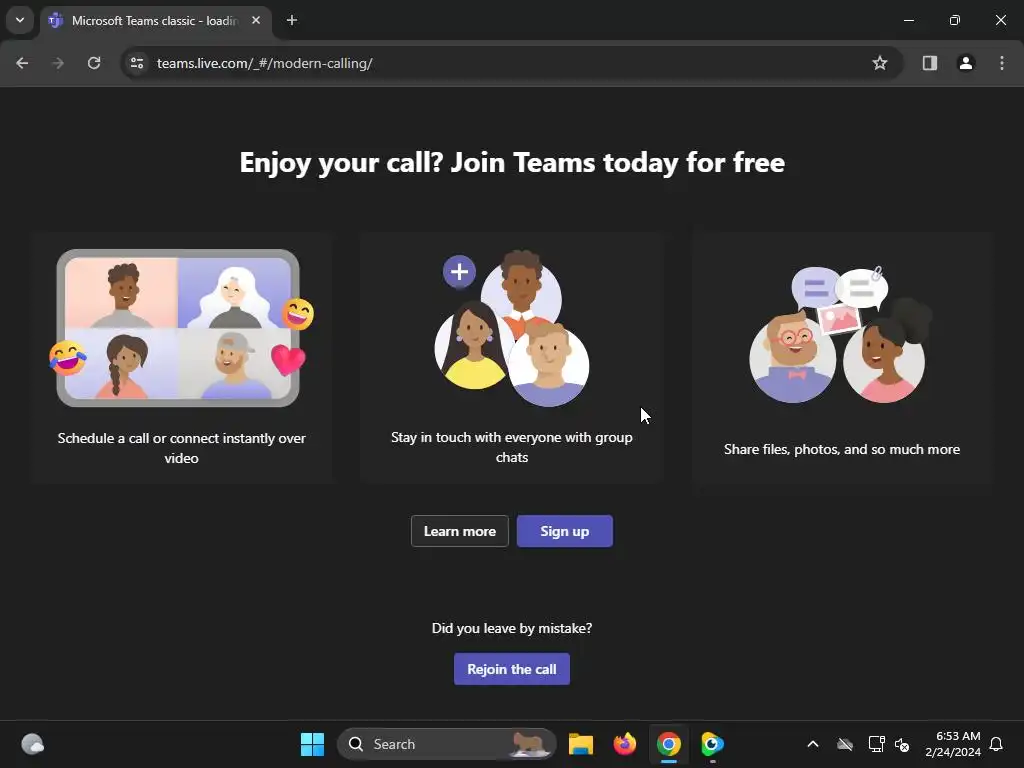Click 'Share files, photos, and so much more'
1024x768 pixels.
(x=842, y=449)
